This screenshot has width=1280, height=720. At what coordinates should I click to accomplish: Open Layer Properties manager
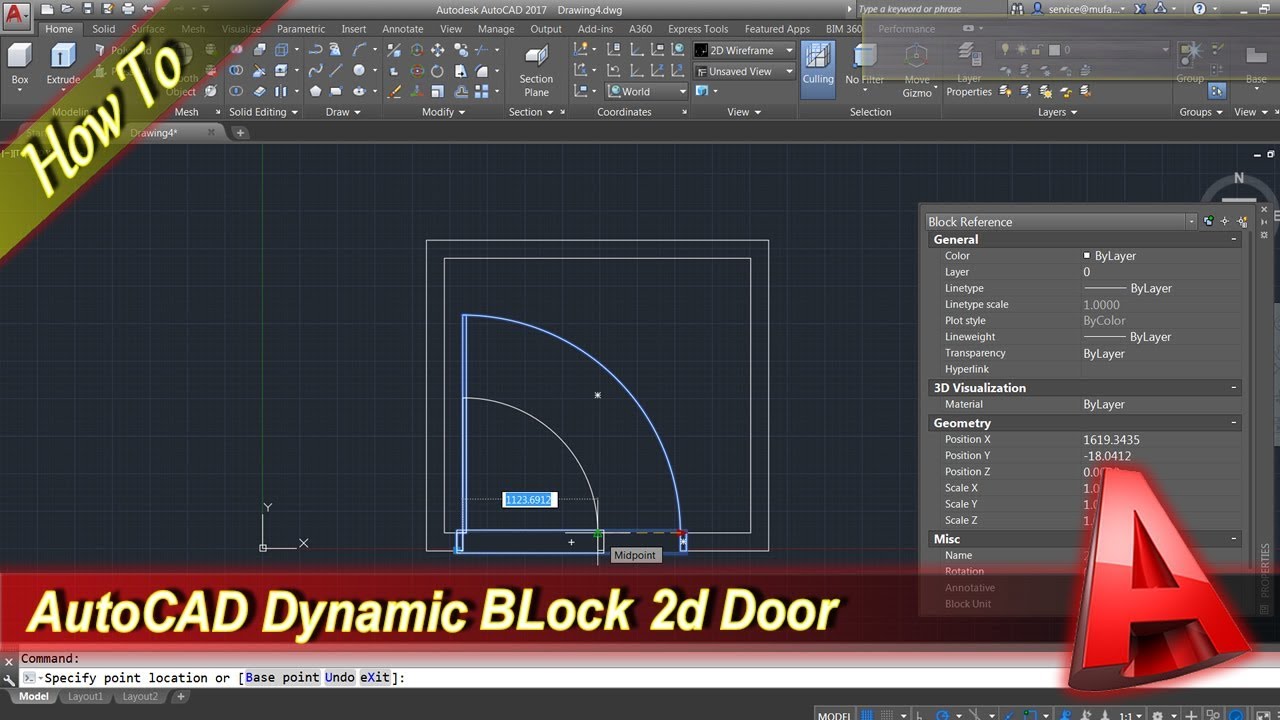click(969, 70)
